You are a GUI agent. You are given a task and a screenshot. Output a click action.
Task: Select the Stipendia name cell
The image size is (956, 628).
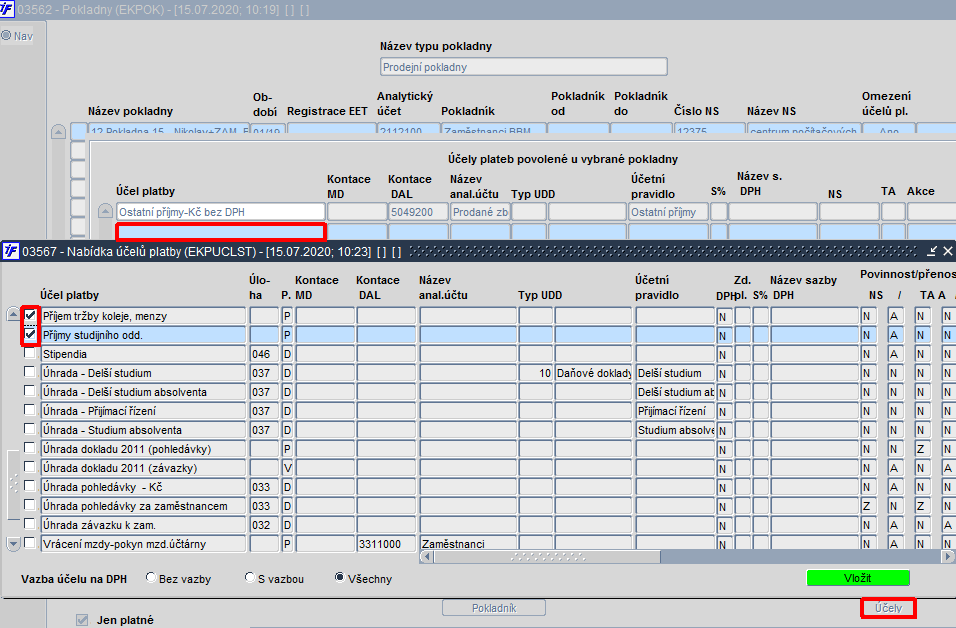[143, 354]
